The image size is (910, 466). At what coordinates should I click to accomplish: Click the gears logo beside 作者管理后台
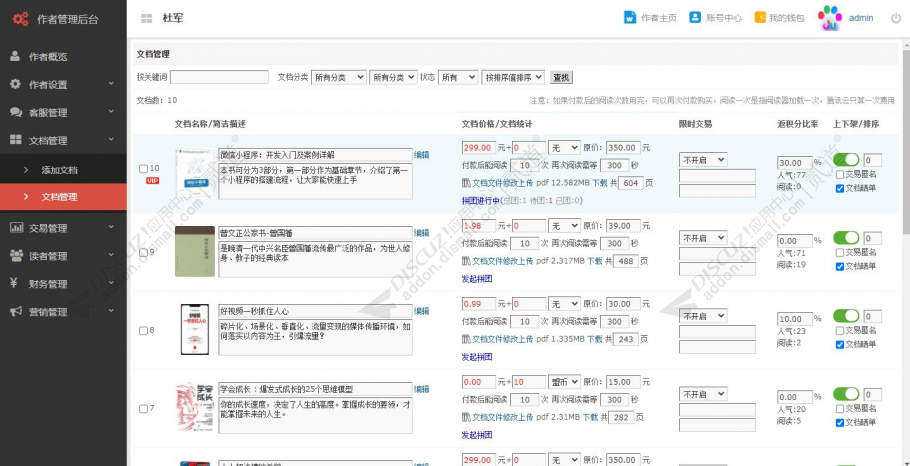tap(21, 19)
